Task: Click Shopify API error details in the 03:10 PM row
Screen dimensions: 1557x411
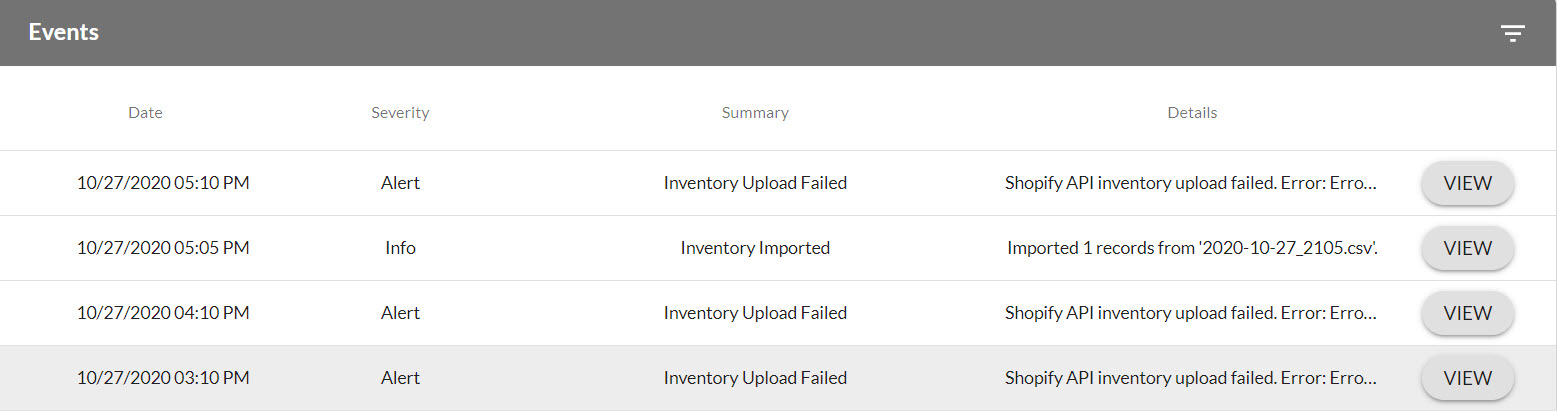Action: pos(1190,378)
